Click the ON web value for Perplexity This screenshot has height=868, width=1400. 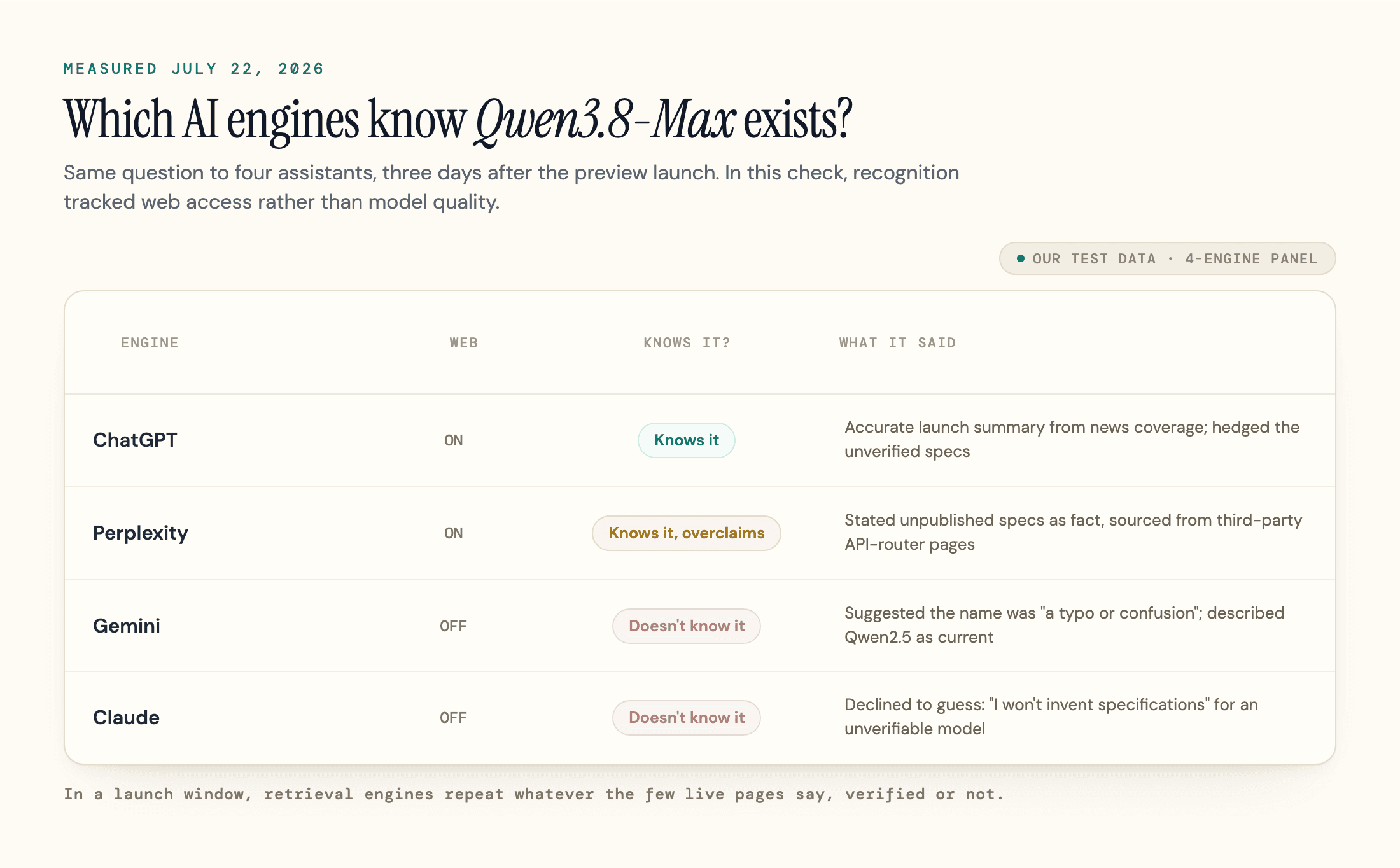453,533
